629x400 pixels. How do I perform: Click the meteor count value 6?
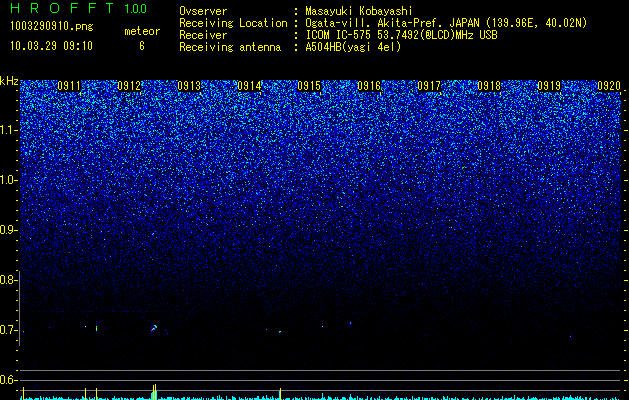coord(142,46)
